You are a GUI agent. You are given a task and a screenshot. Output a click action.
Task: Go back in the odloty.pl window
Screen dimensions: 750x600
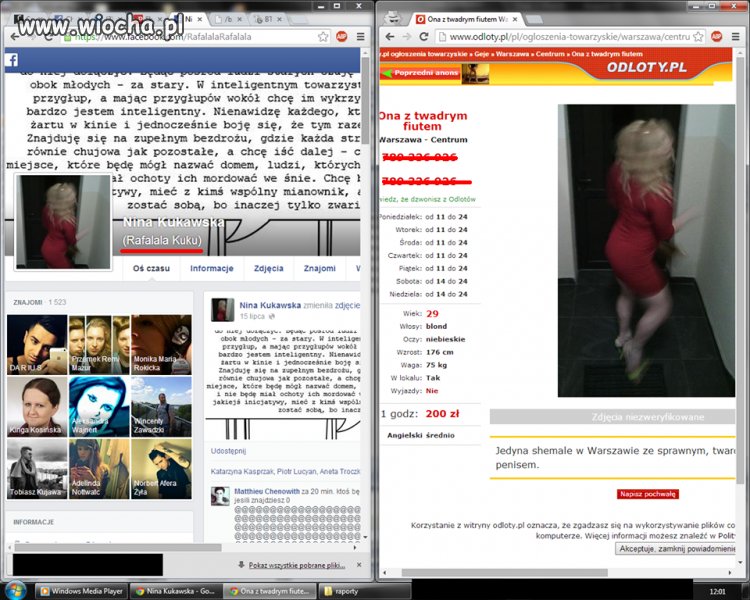pyautogui.click(x=390, y=36)
